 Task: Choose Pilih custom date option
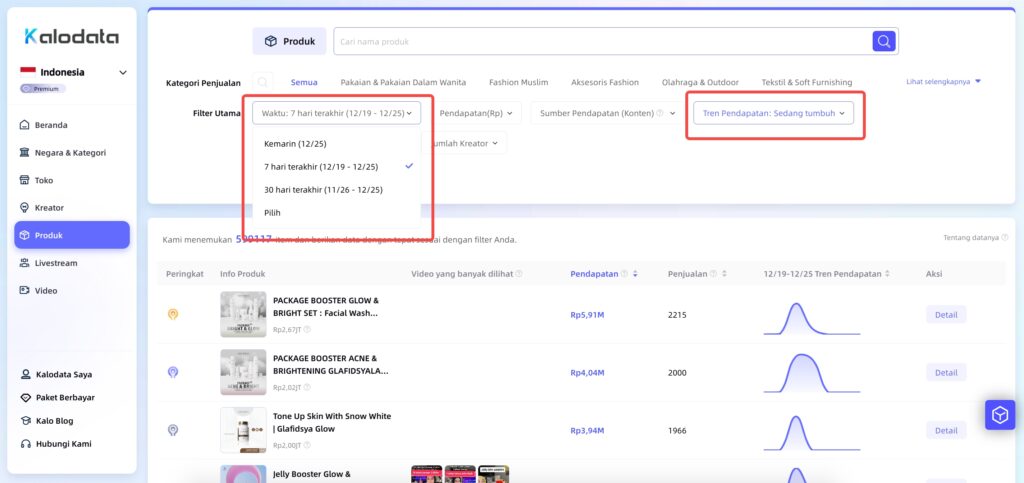(336, 213)
